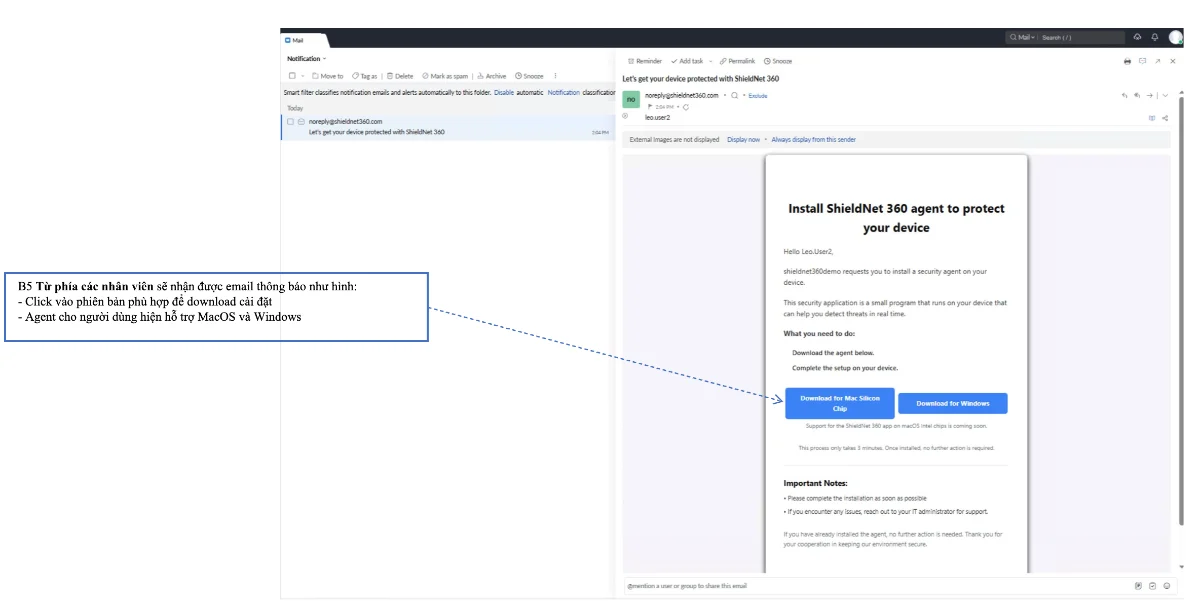
Task: Search emails from sender magnifier icon
Action: pos(734,96)
